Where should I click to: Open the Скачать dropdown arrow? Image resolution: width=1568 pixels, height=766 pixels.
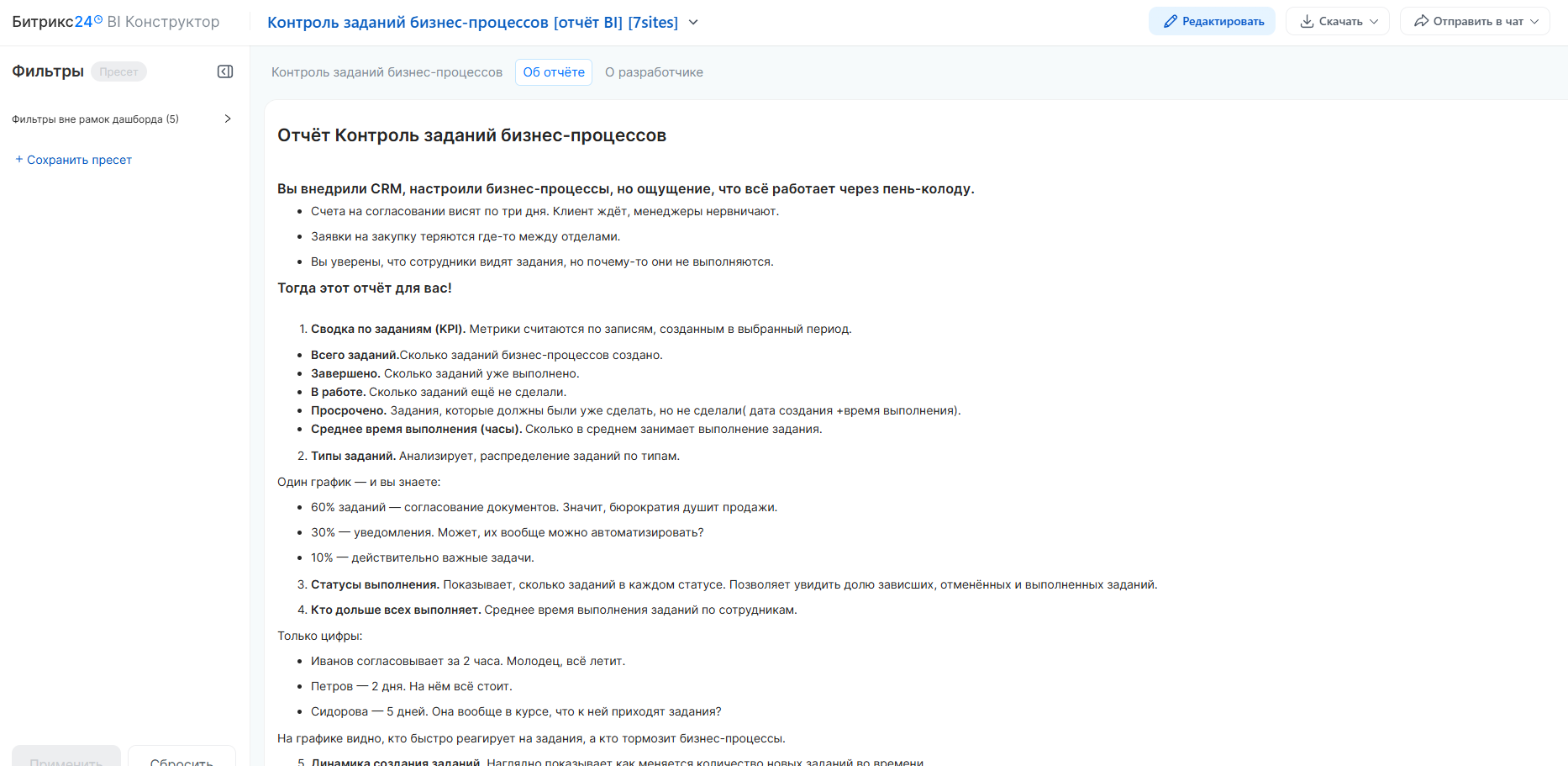[1374, 22]
